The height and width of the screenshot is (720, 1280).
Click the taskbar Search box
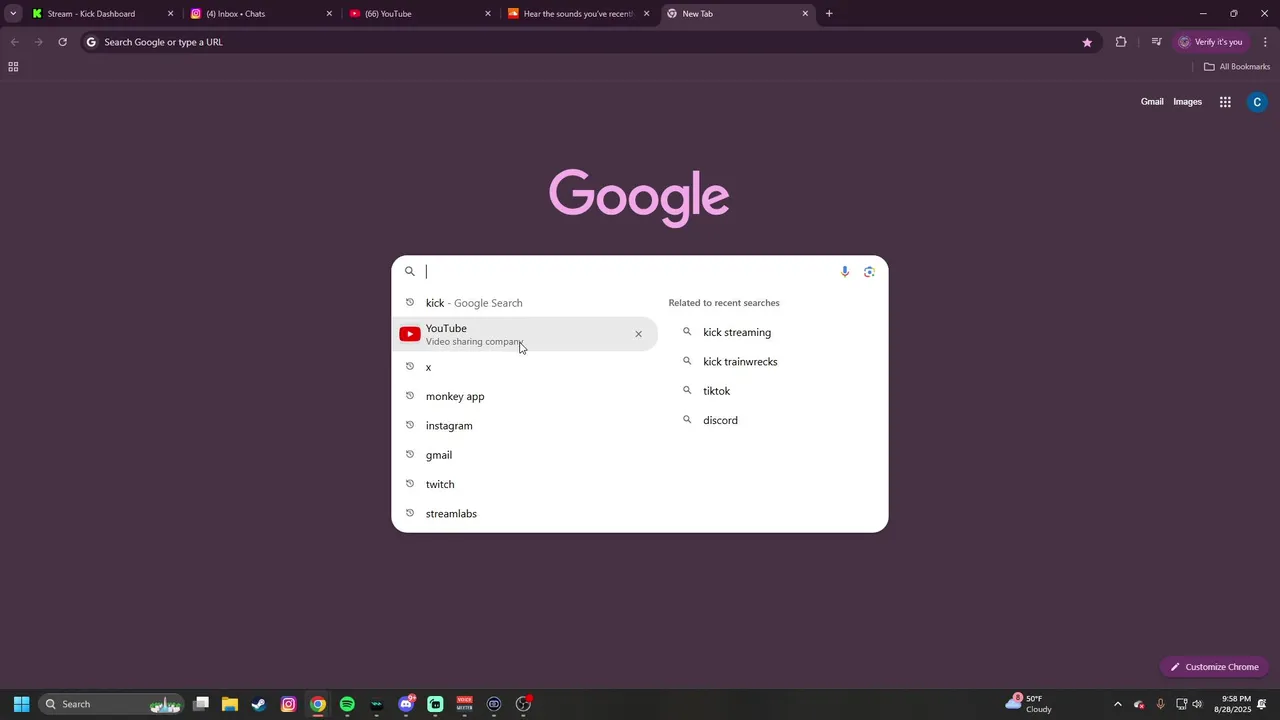111,704
